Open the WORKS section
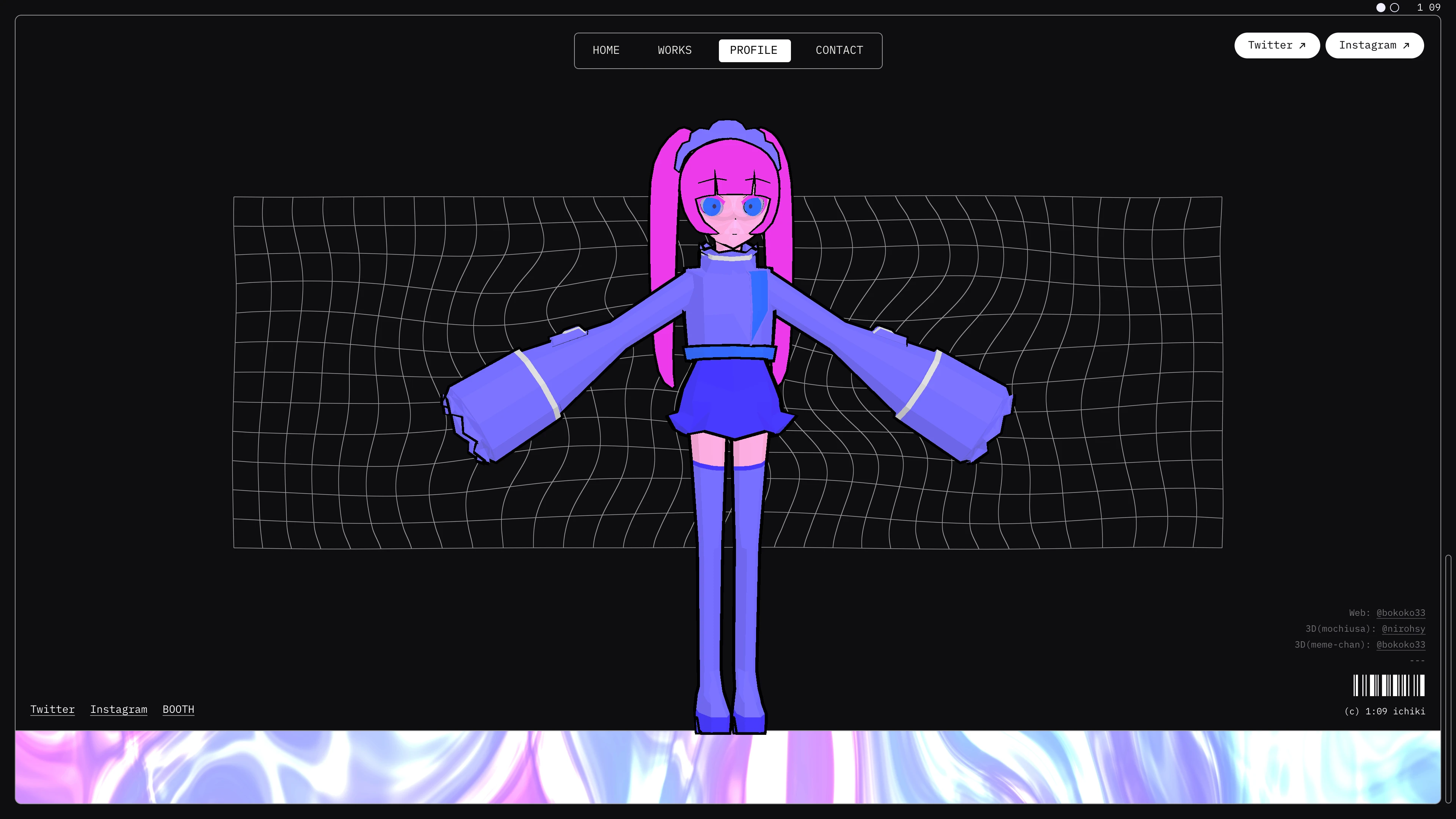 674,50
